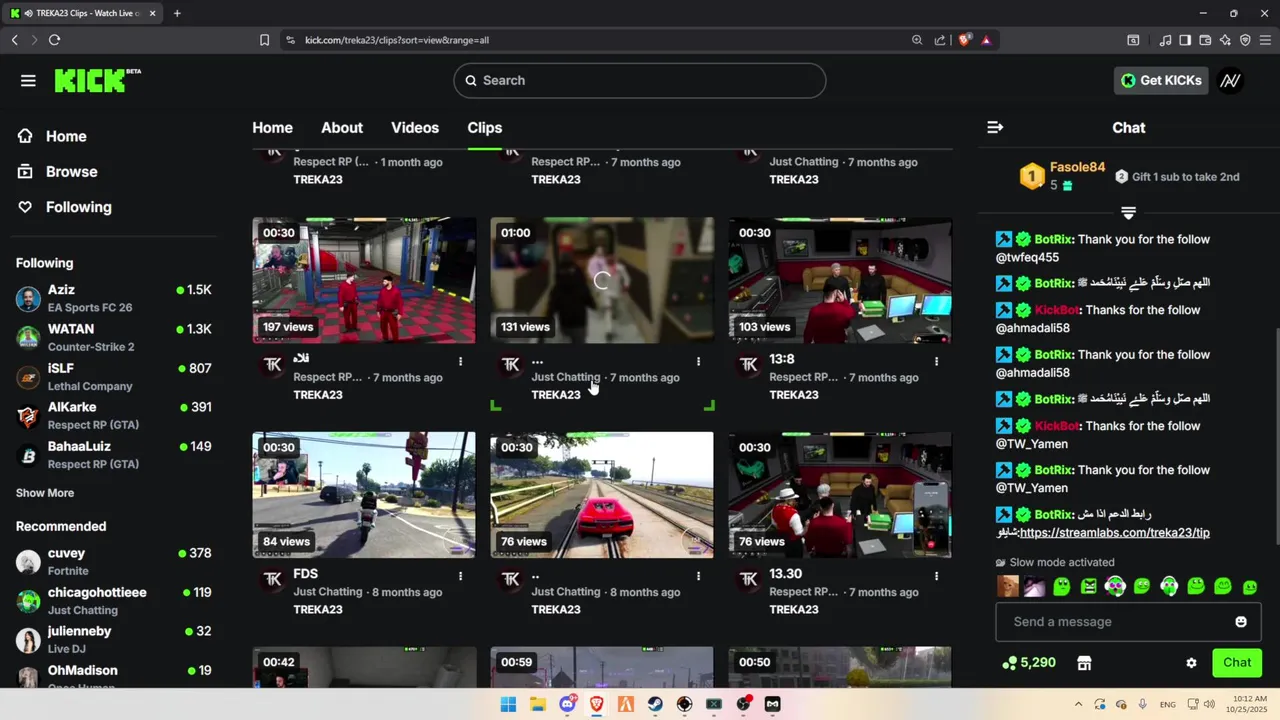Screen dimensions: 1280x720
Task: Open recommended channel julienneby
Action: [113, 639]
